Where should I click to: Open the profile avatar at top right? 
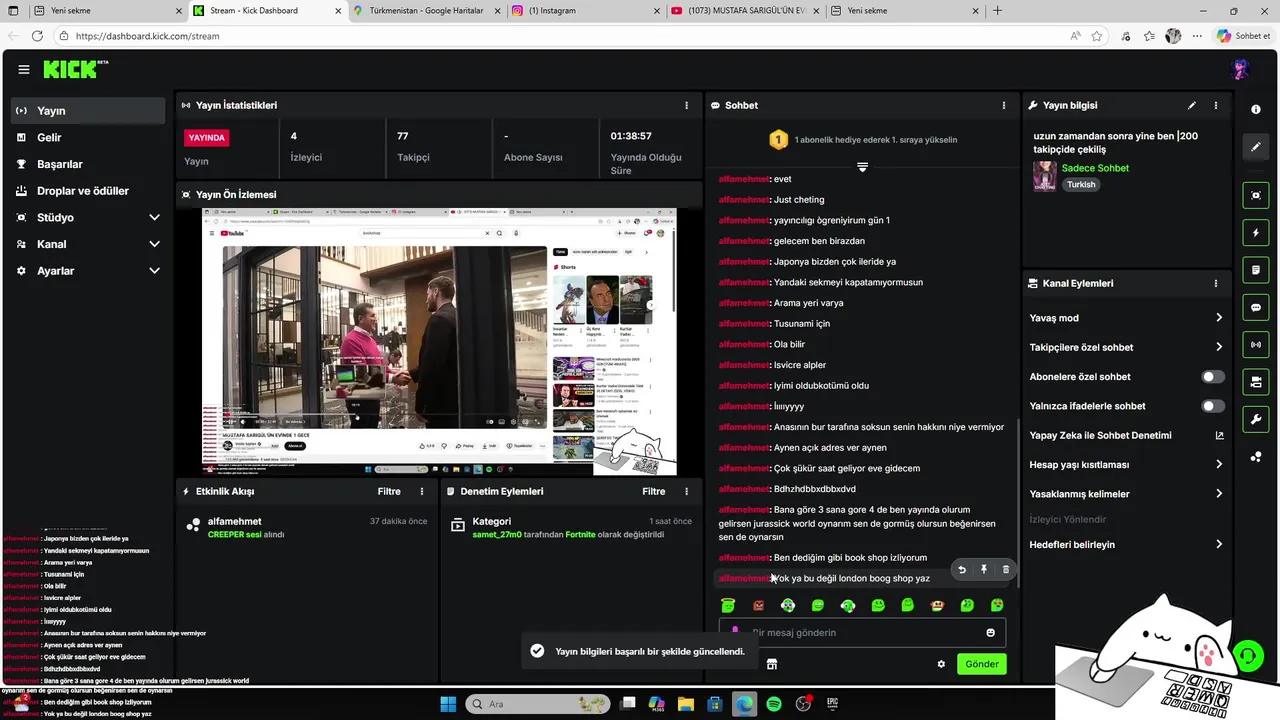1240,69
